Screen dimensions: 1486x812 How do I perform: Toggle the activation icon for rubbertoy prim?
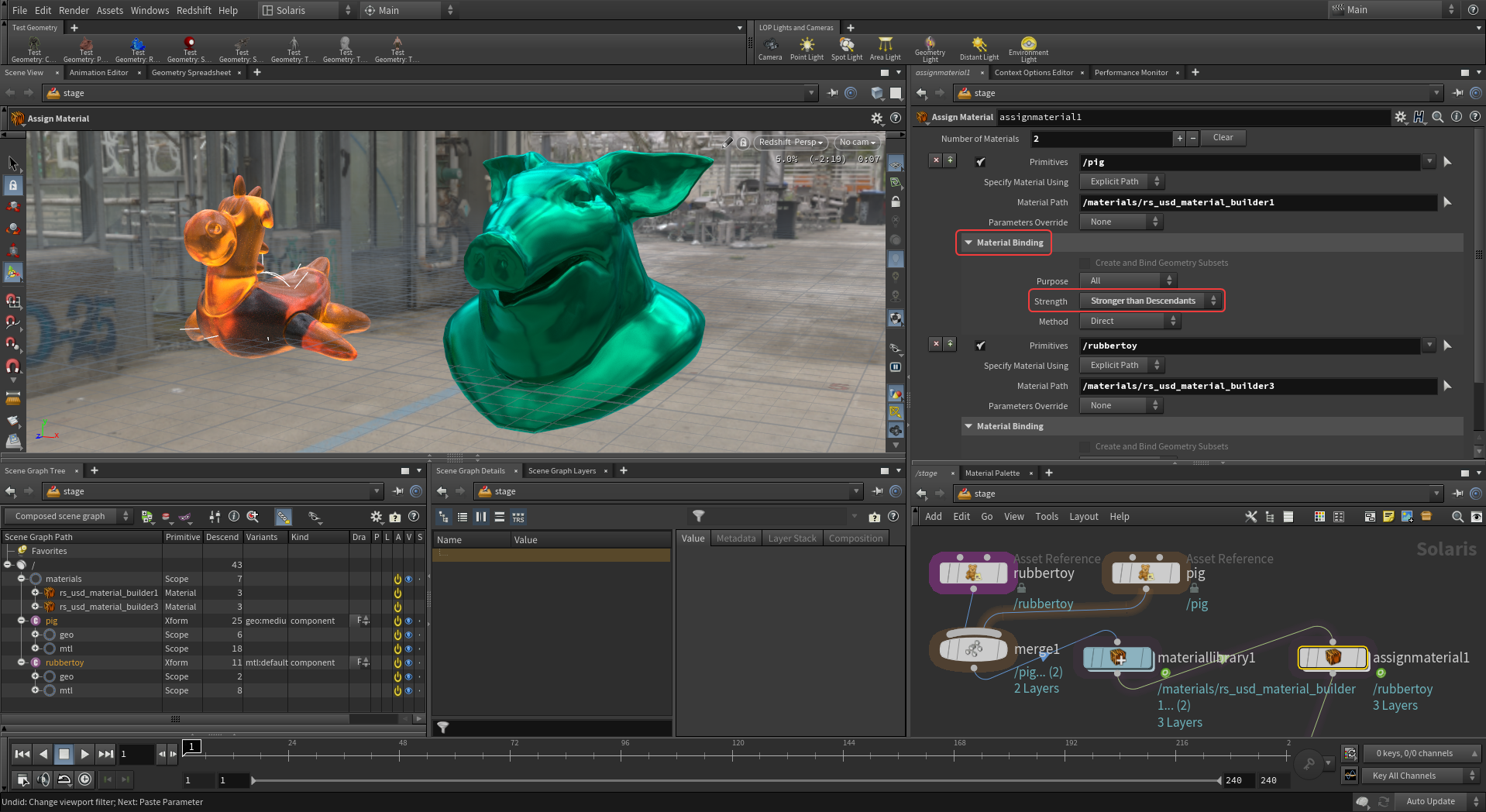coord(397,662)
